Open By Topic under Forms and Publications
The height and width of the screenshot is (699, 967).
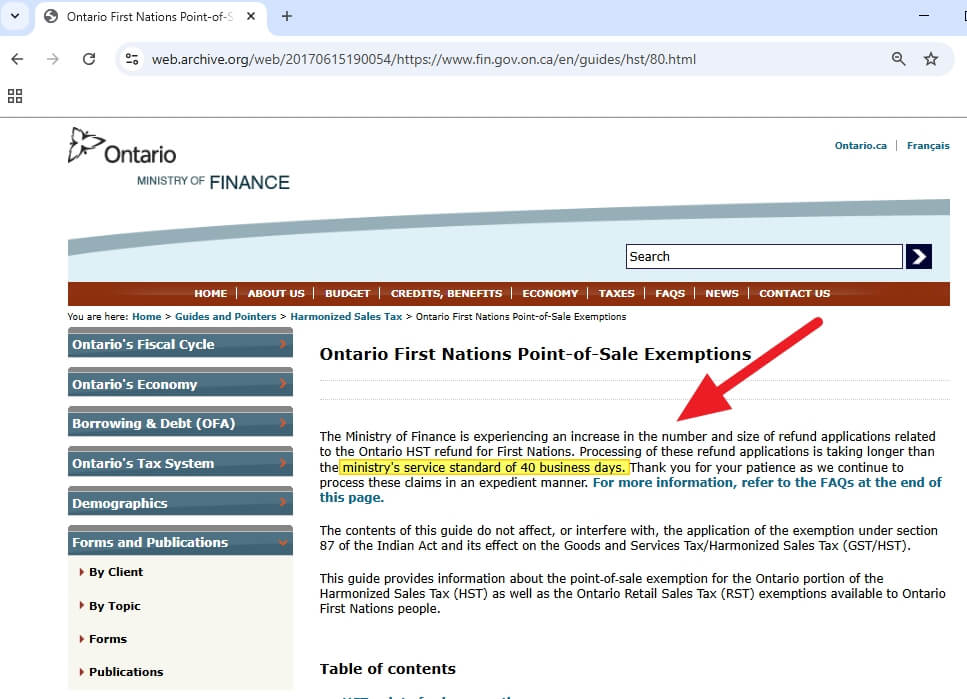tap(115, 606)
